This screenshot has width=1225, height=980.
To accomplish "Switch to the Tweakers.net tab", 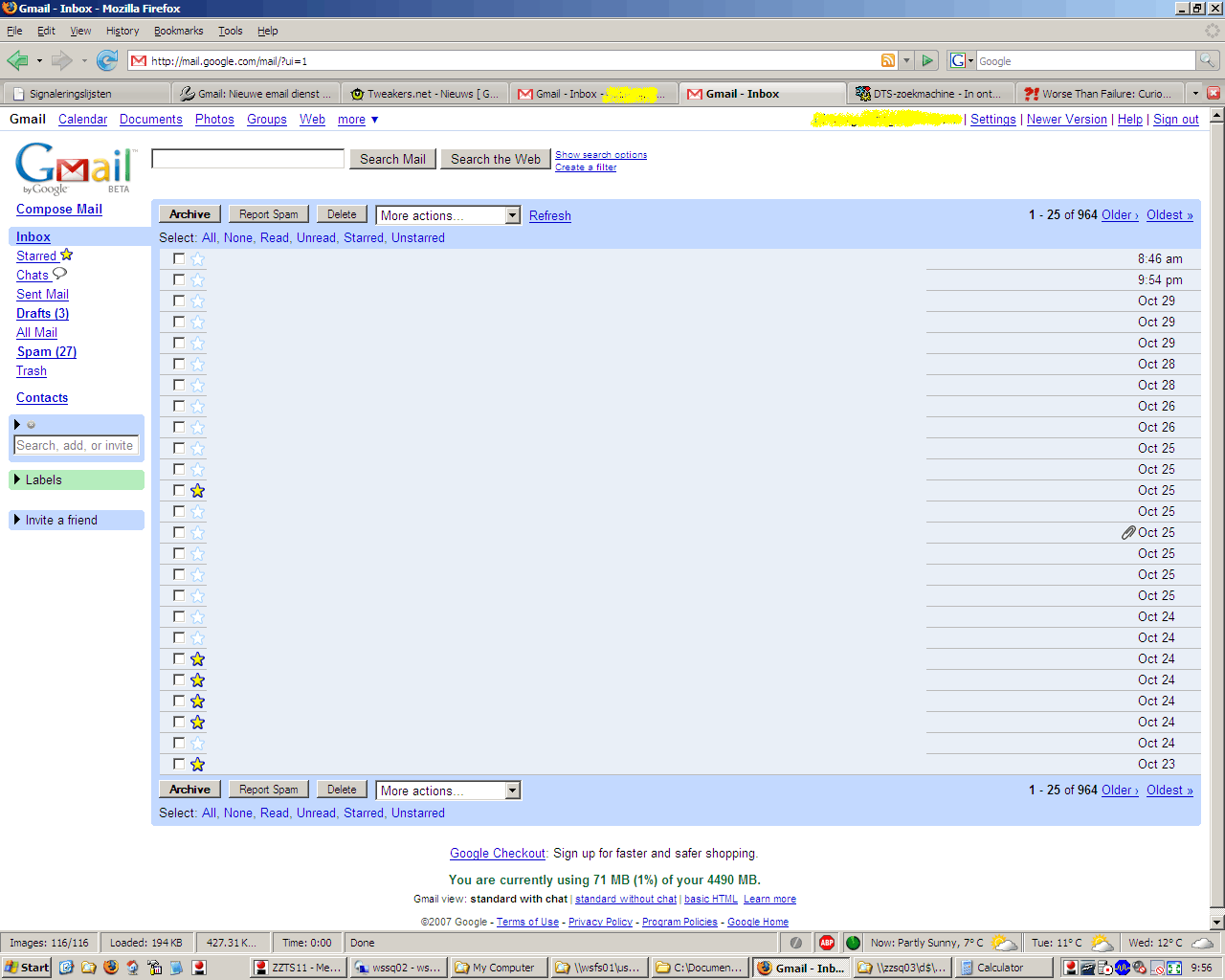I will point(423,93).
